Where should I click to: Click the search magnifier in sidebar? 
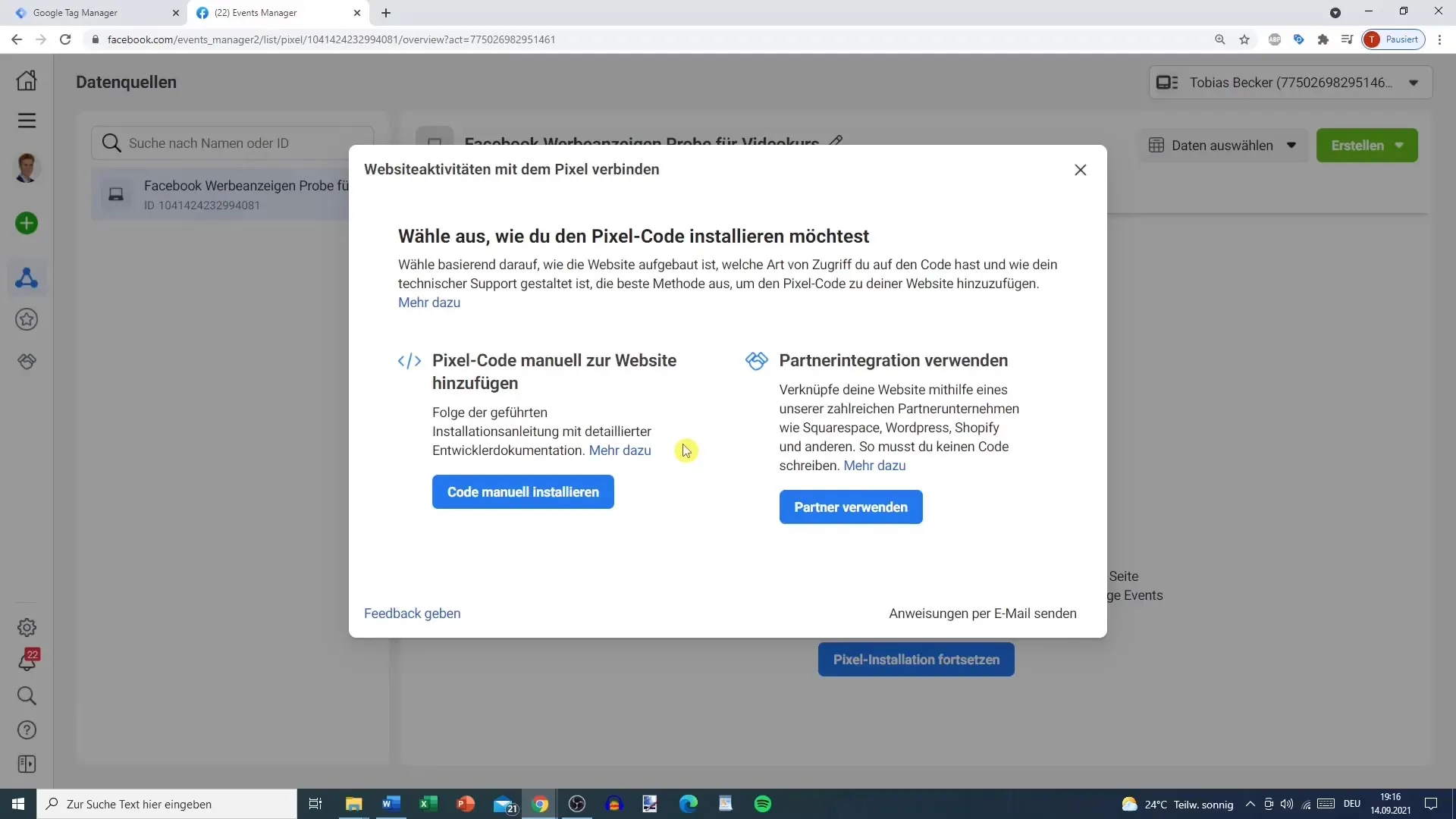point(27,695)
